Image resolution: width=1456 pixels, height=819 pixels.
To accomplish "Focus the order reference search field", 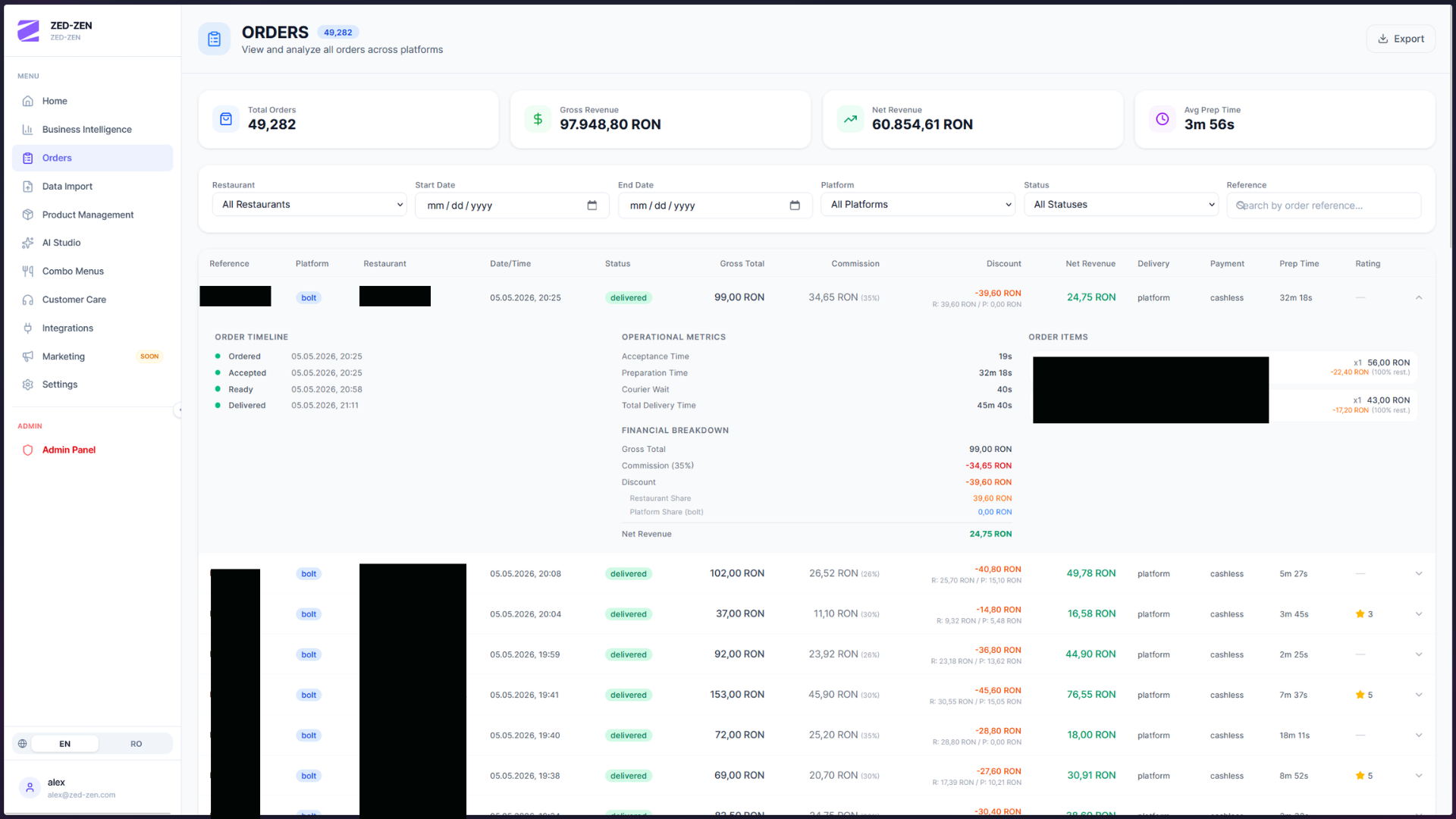I will tap(1324, 206).
